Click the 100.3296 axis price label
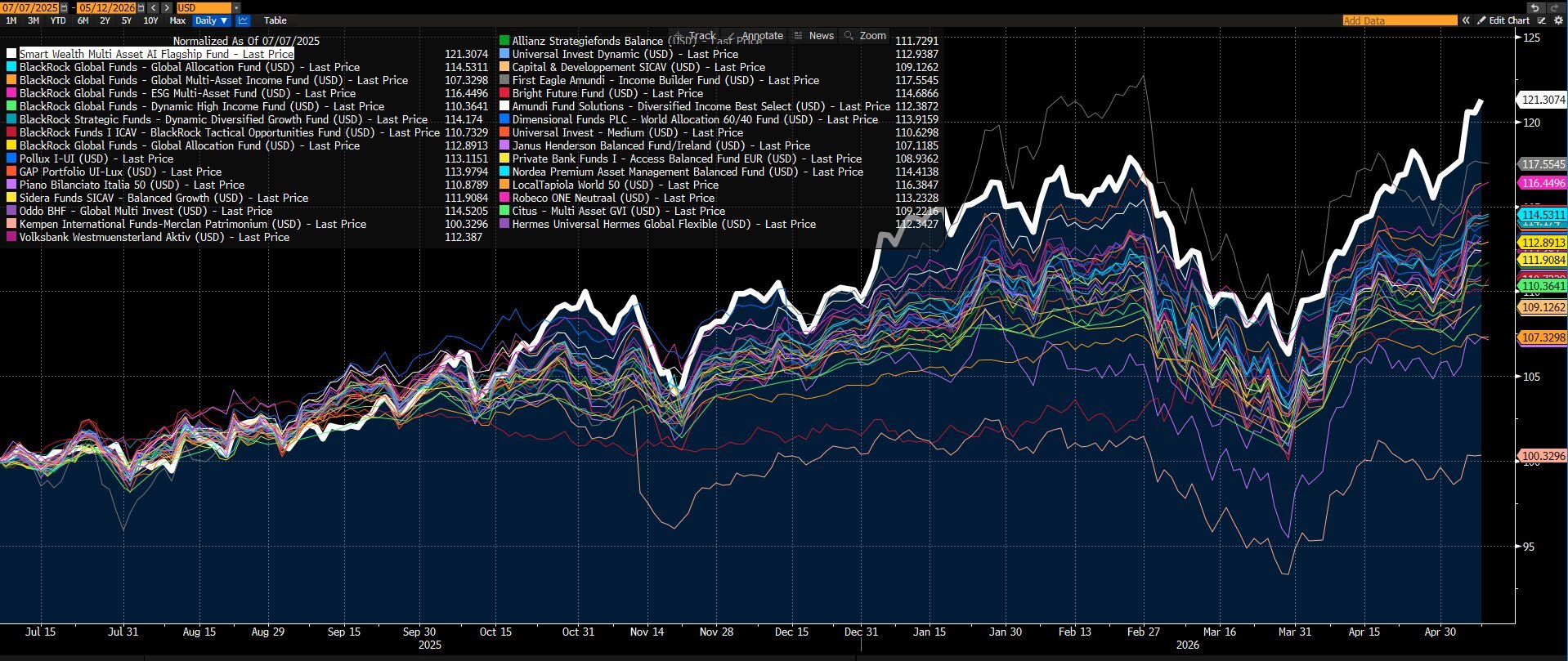 click(1542, 456)
